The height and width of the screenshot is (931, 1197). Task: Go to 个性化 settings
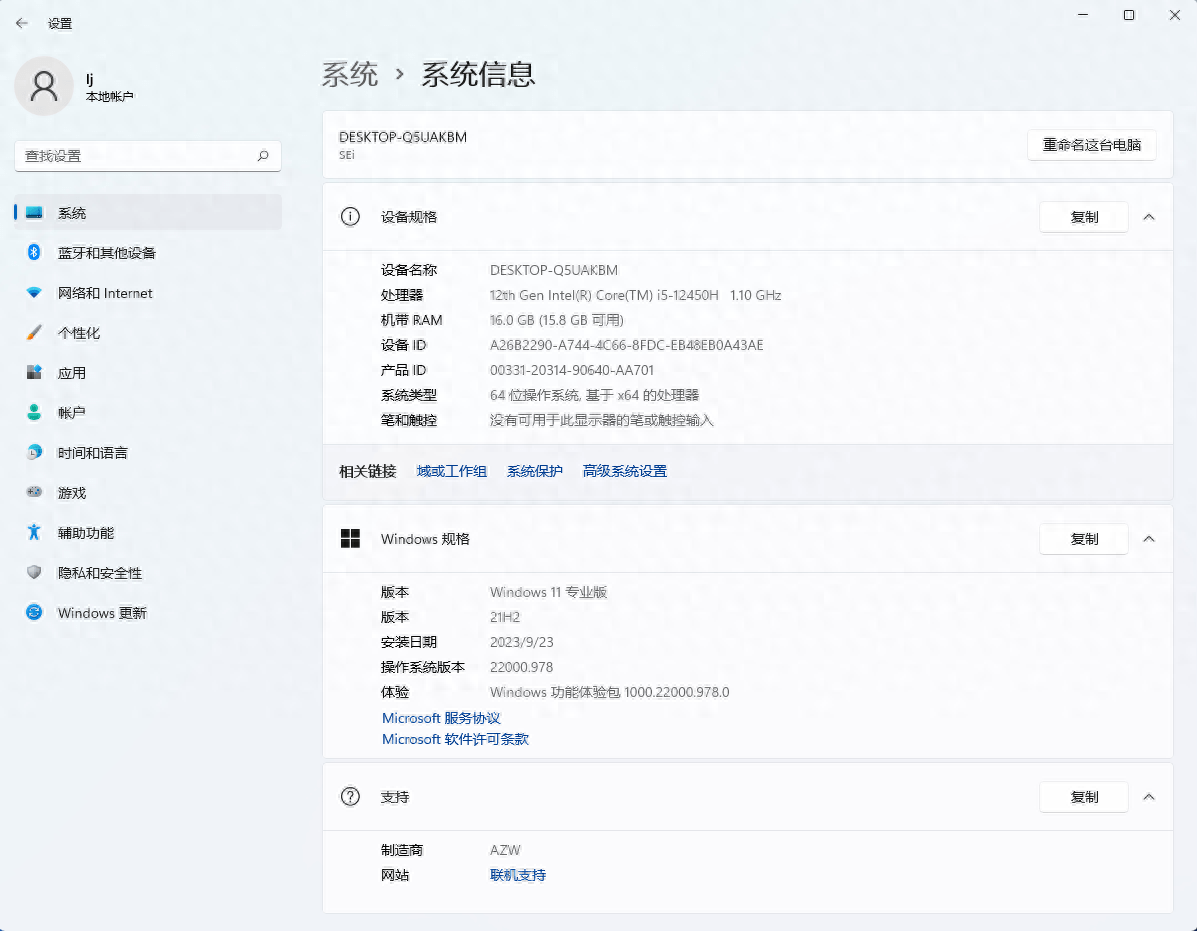point(148,333)
